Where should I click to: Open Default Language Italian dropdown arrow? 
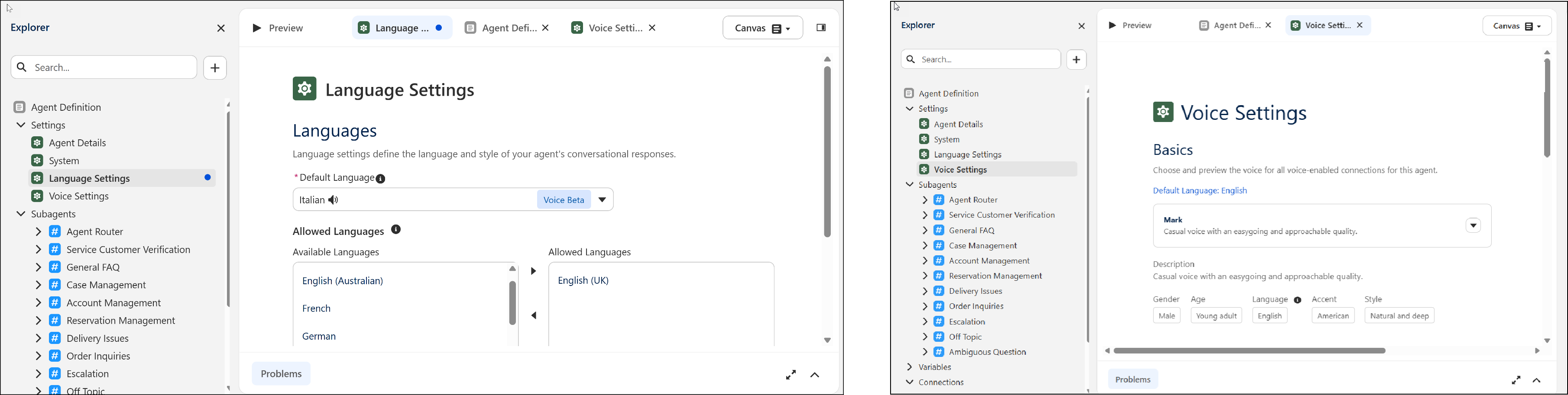(603, 200)
